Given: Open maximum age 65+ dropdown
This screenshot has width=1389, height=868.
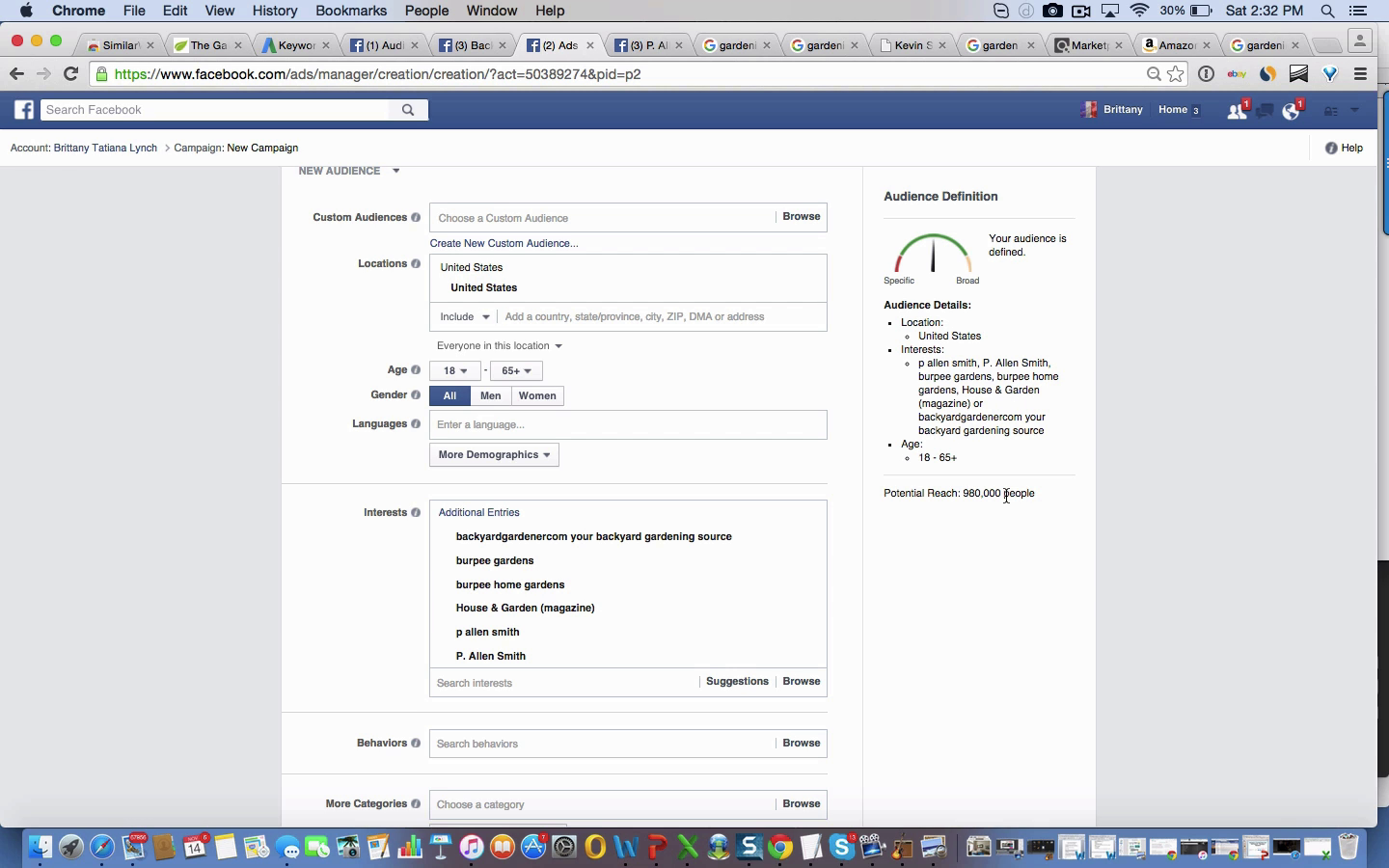Looking at the screenshot, I should pyautogui.click(x=516, y=371).
